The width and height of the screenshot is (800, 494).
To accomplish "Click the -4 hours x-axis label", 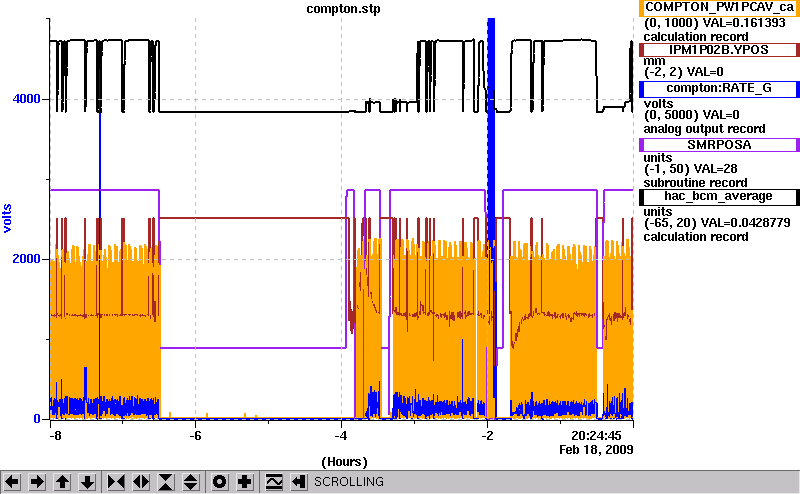I will 341,436.
